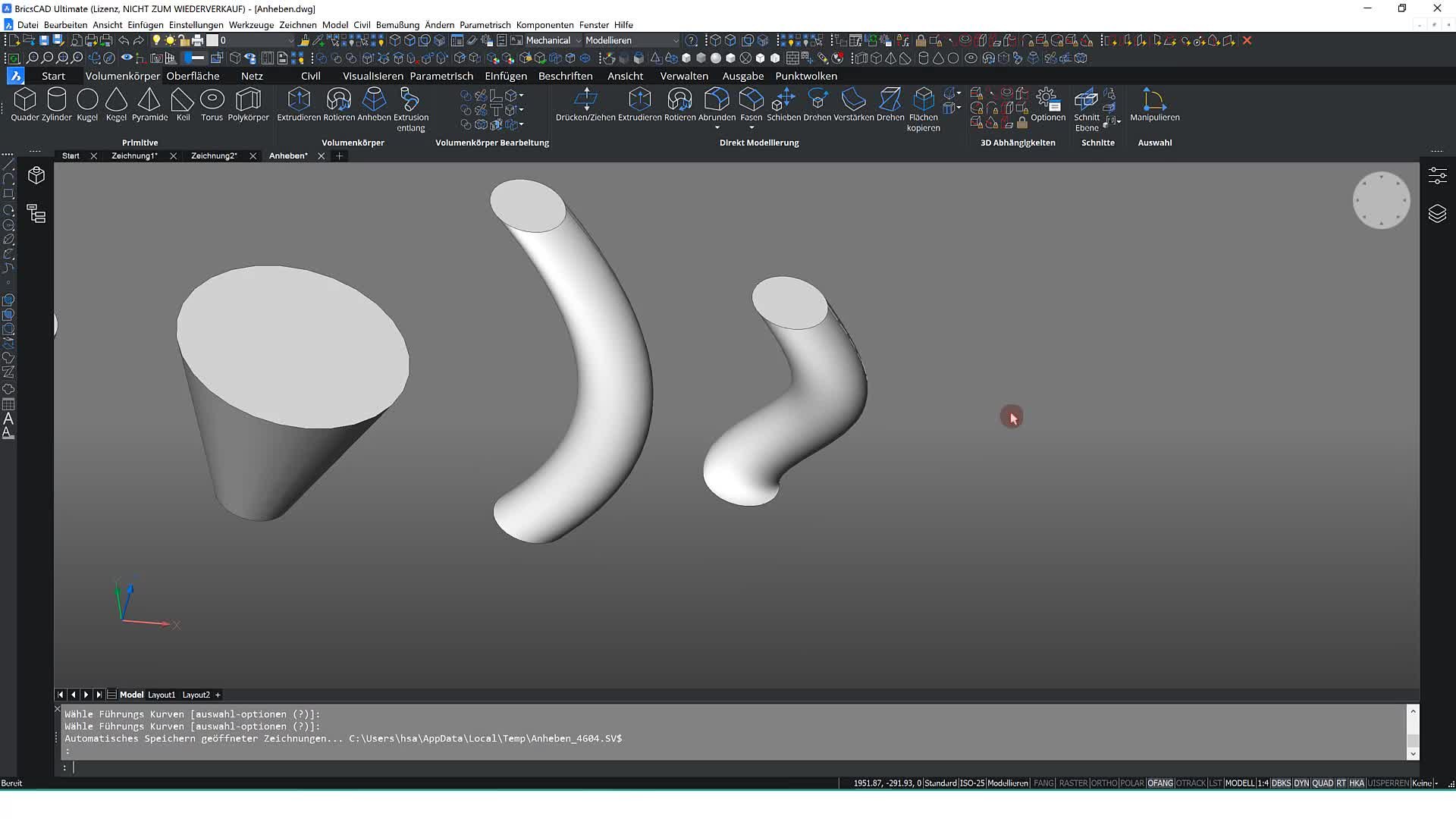
Task: Select the Quader box primitive tool
Action: [24, 104]
